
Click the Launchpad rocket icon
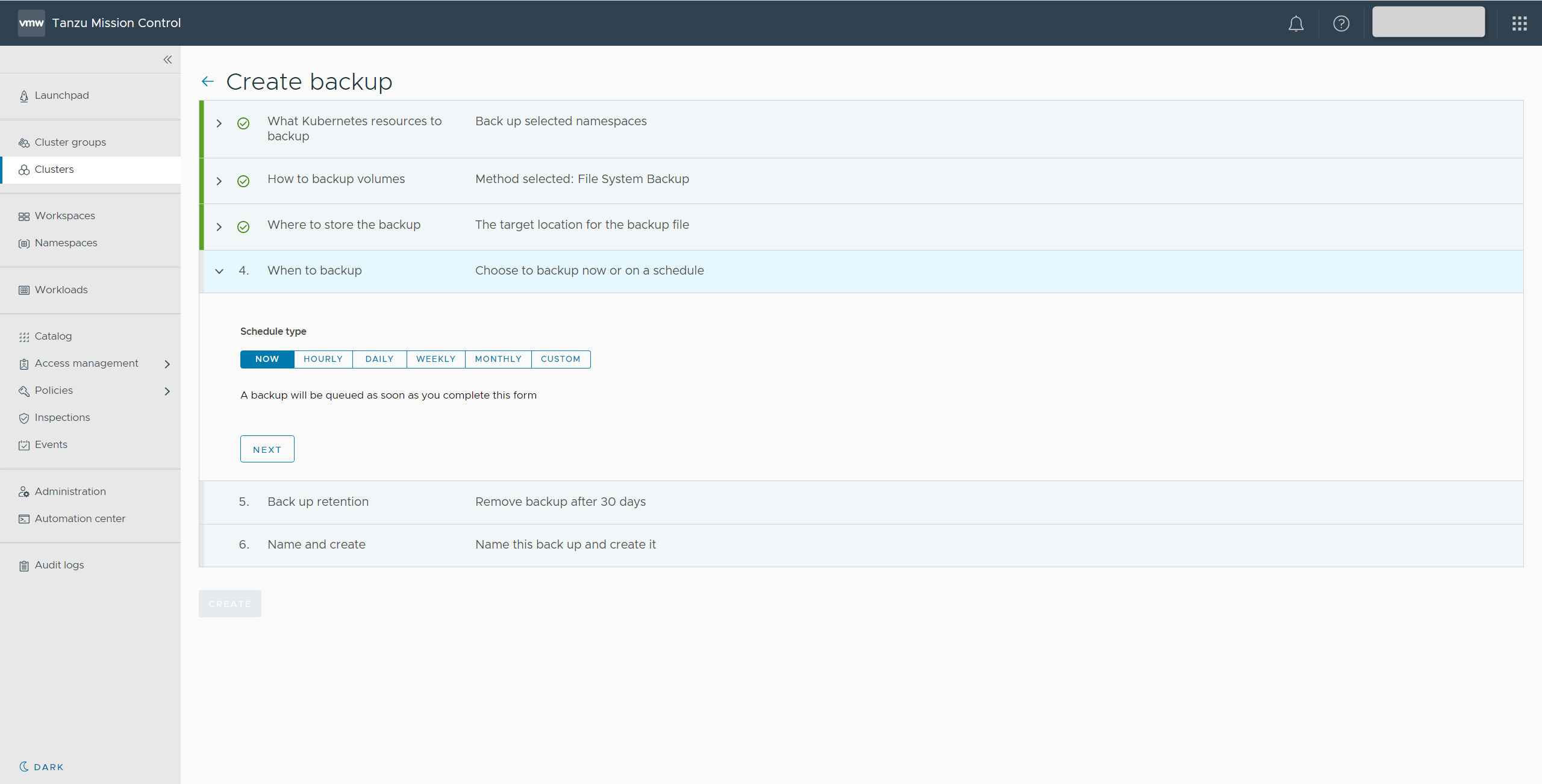[x=24, y=96]
